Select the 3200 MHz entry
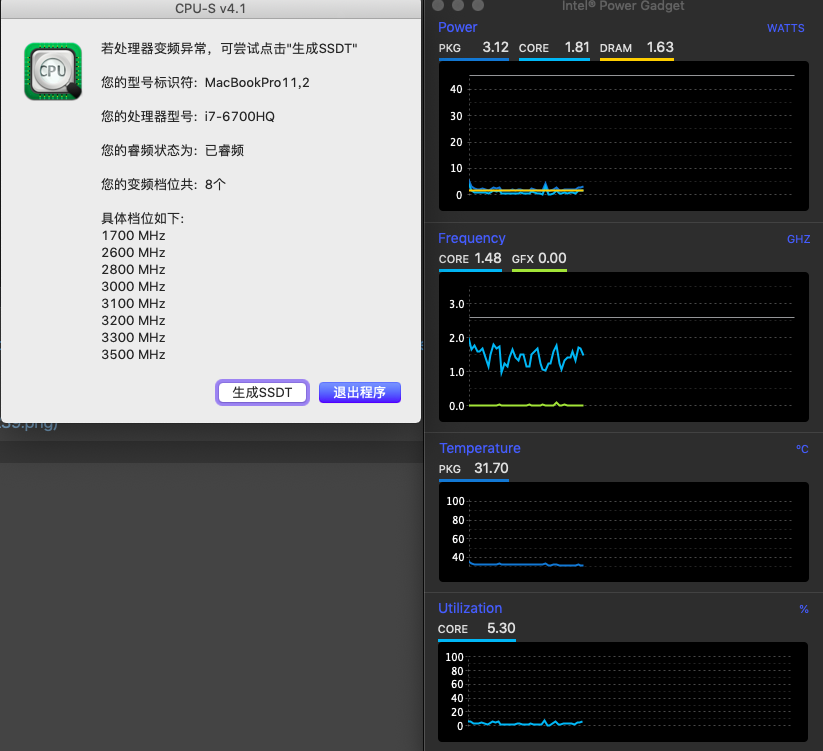 click(133, 321)
